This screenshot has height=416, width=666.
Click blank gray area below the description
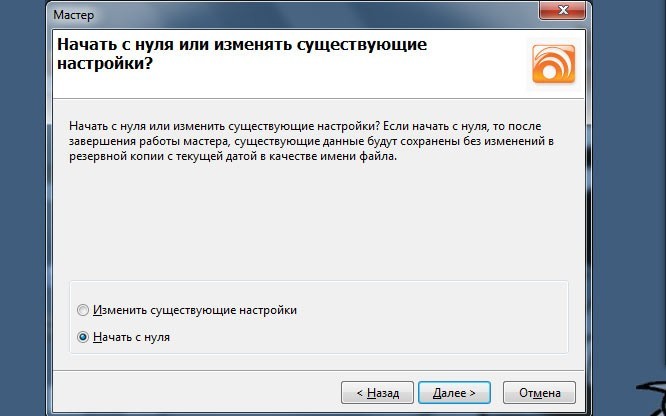[x=320, y=220]
